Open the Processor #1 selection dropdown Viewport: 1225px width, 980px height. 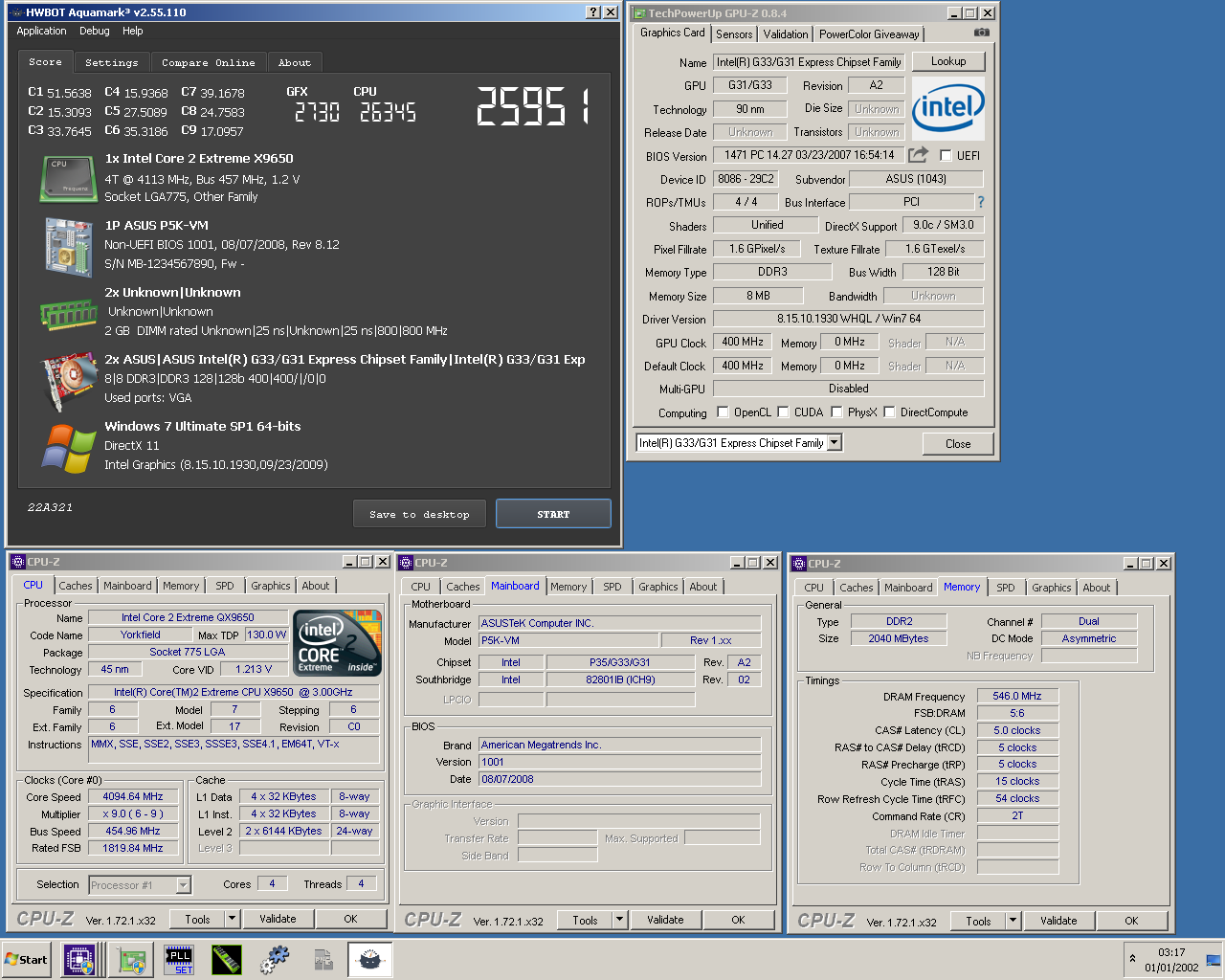tap(183, 885)
